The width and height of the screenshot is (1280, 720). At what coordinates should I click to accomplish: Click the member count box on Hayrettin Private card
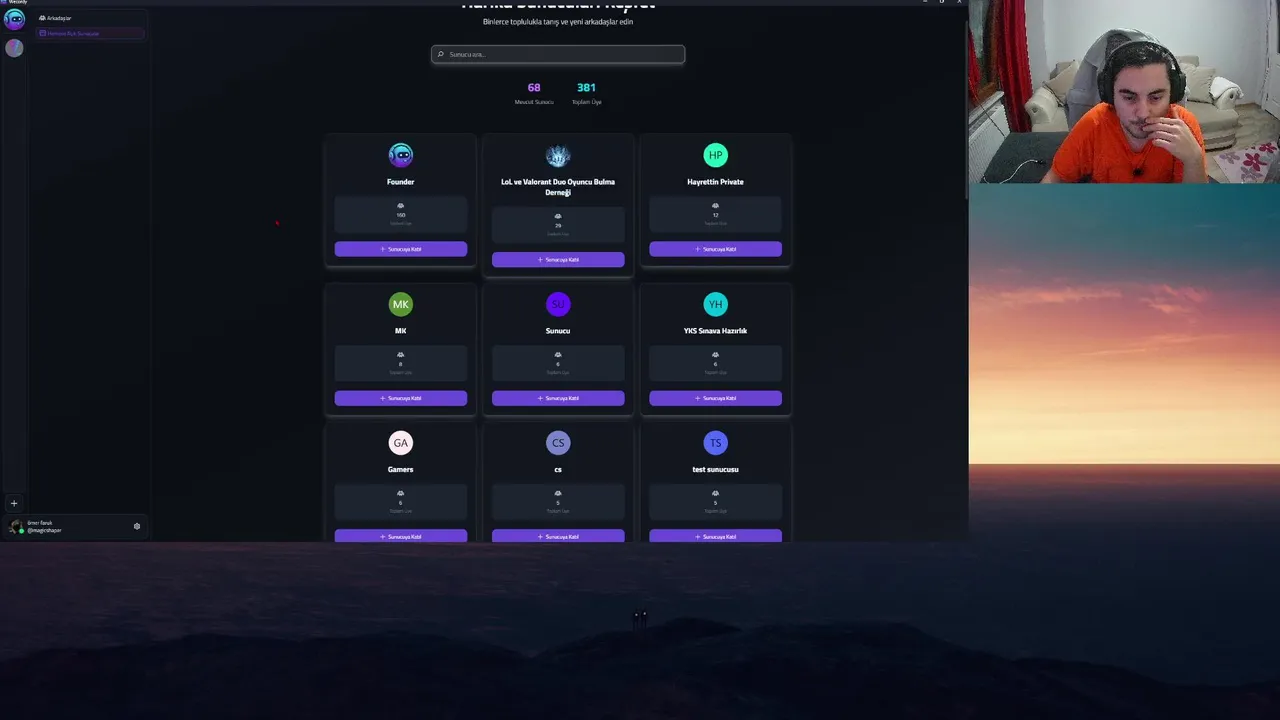click(x=715, y=214)
